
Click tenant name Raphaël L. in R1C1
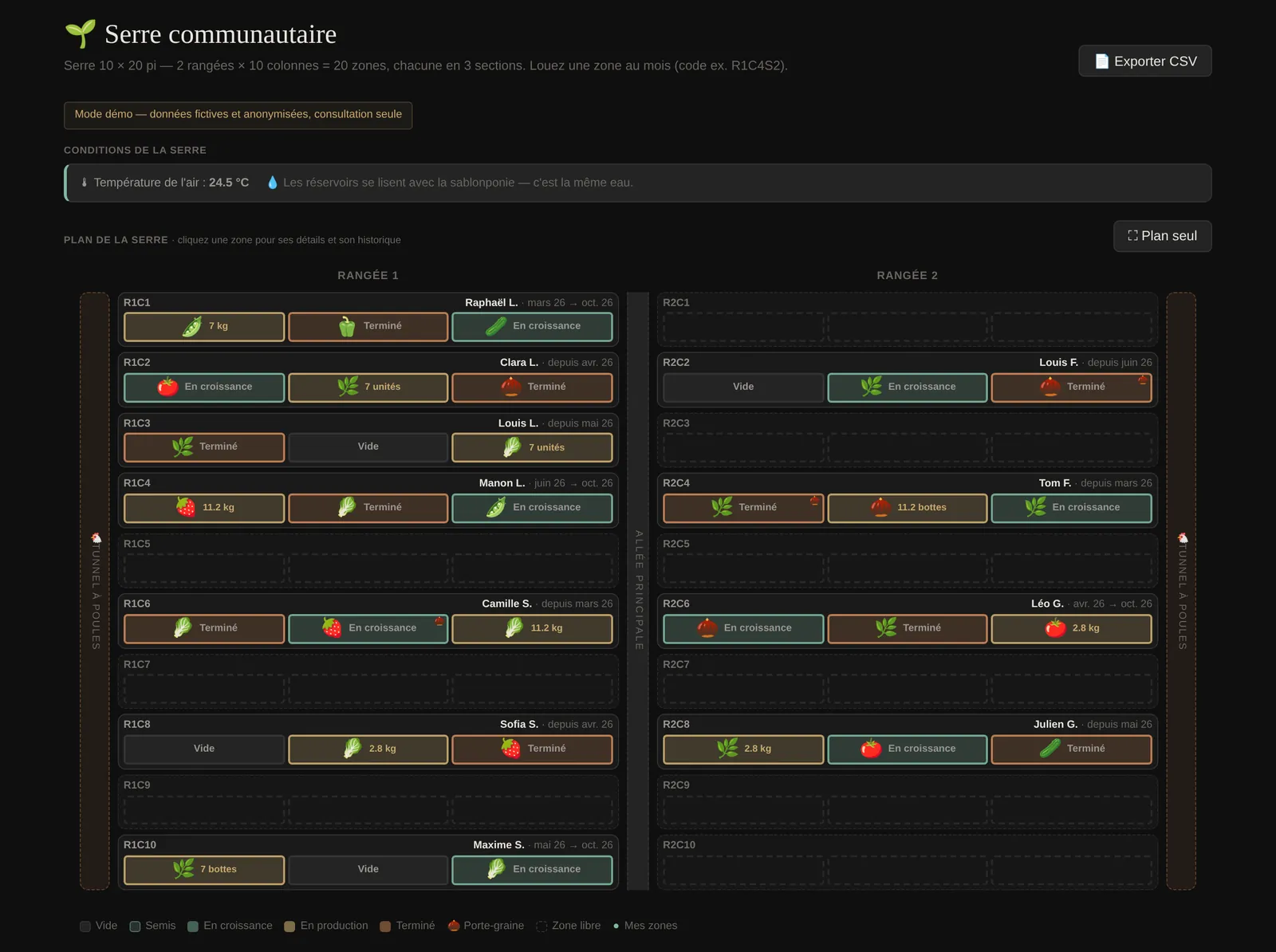point(491,303)
